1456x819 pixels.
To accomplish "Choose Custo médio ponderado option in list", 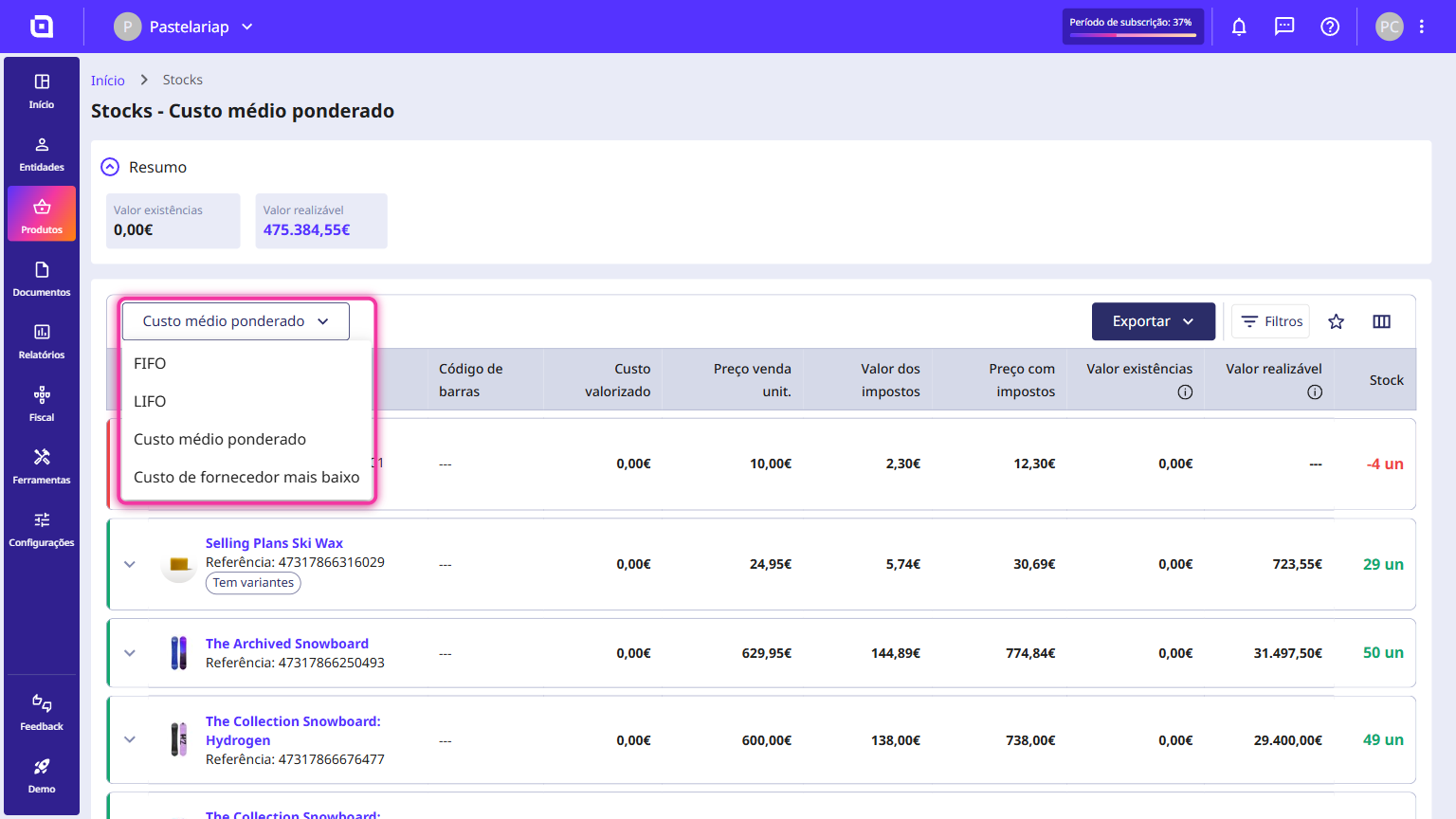I will [x=247, y=439].
